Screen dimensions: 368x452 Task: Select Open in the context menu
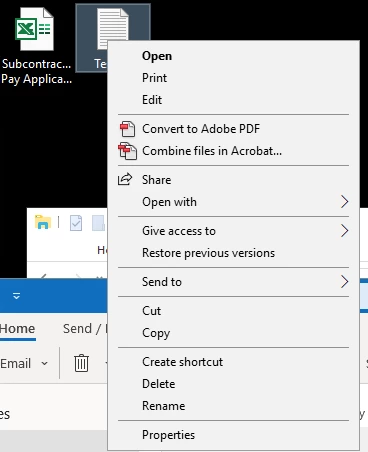click(233, 56)
